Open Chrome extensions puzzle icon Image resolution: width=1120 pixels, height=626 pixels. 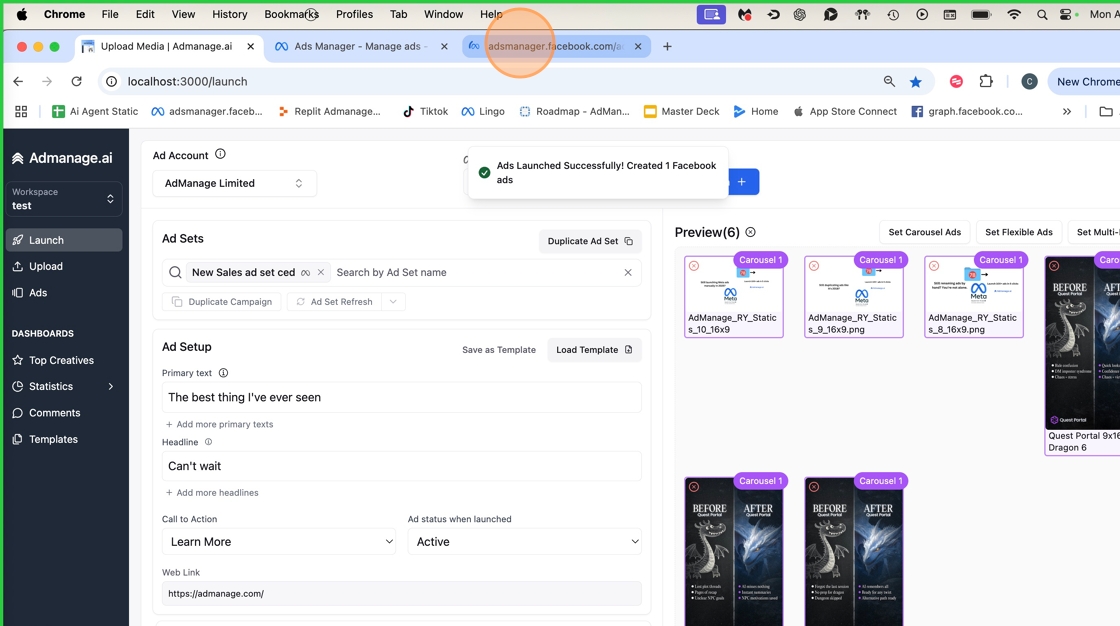pos(986,82)
